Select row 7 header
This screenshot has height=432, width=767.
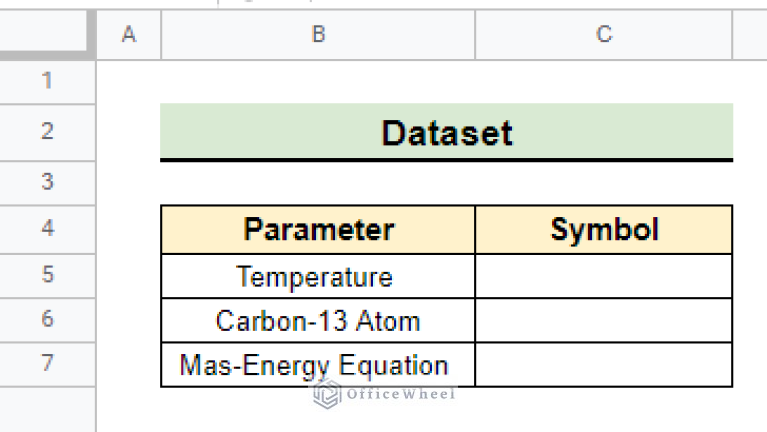click(47, 364)
